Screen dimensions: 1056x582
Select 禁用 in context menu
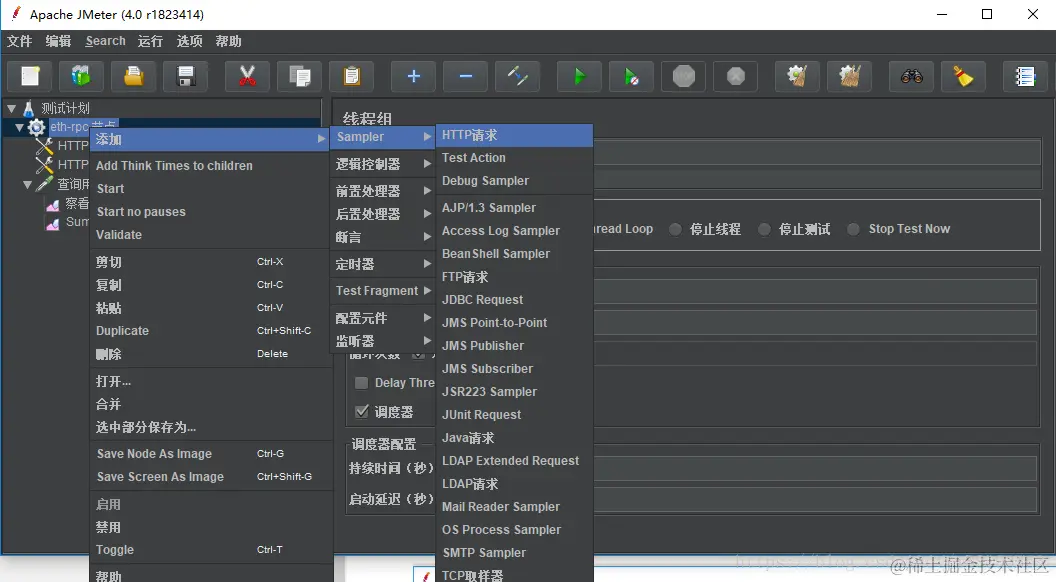click(x=209, y=527)
